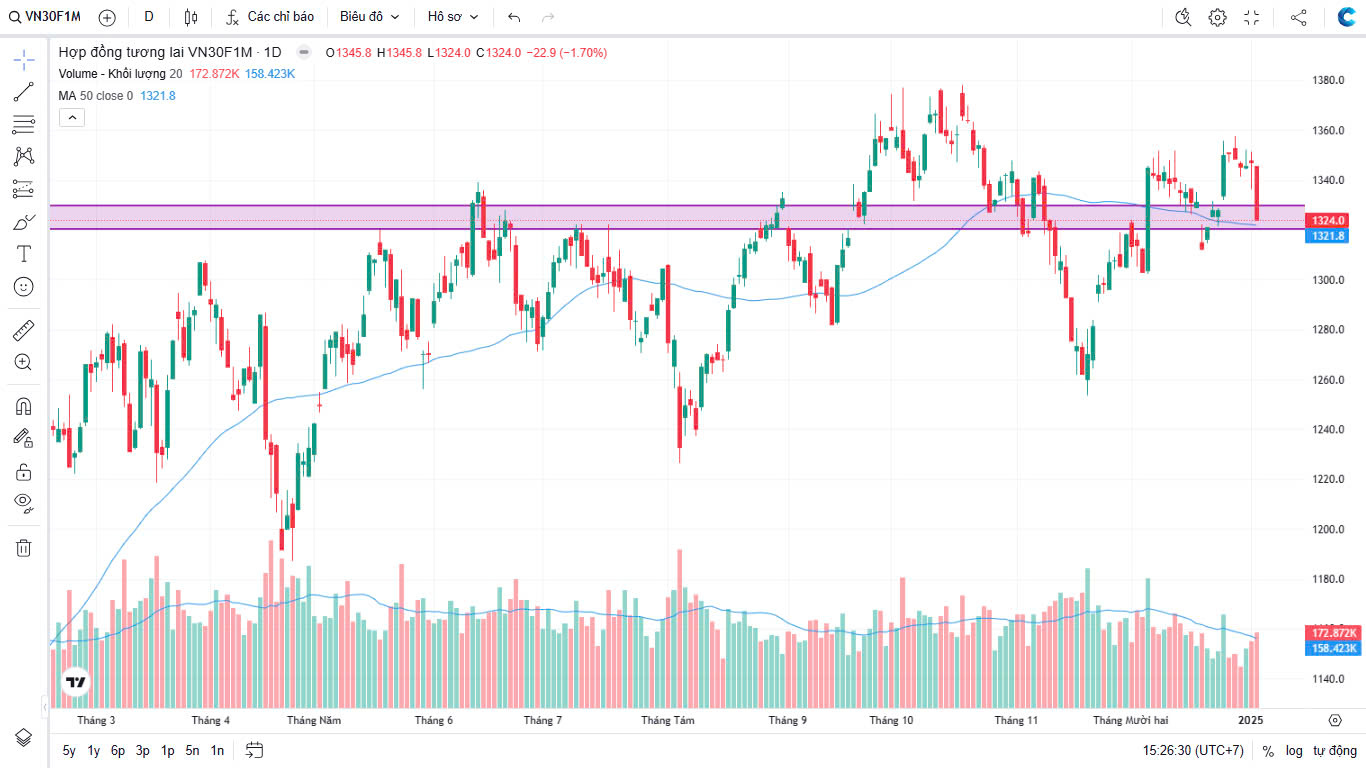Select the brush drawing tool
Image resolution: width=1366 pixels, height=768 pixels.
click(24, 221)
